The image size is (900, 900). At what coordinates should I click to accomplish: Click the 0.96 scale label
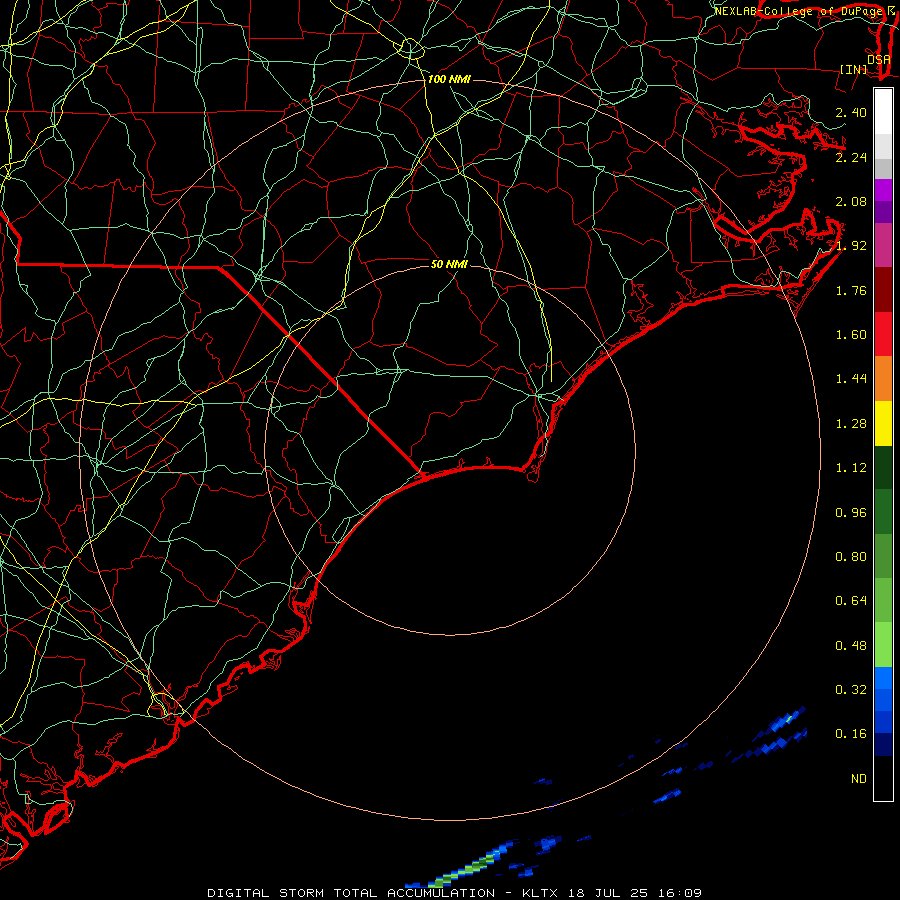pos(851,513)
